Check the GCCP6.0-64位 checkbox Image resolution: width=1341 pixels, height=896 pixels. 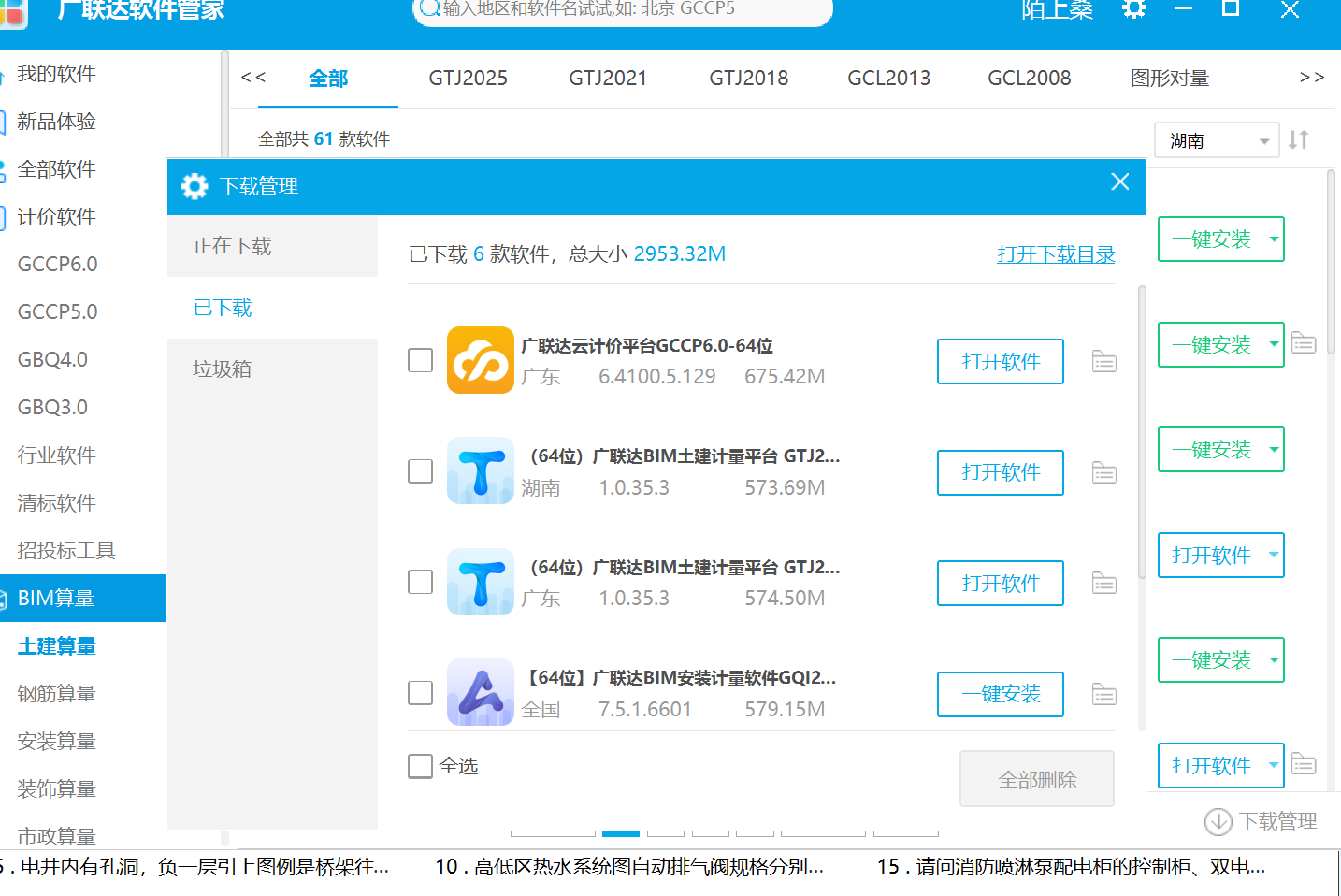pyautogui.click(x=421, y=360)
